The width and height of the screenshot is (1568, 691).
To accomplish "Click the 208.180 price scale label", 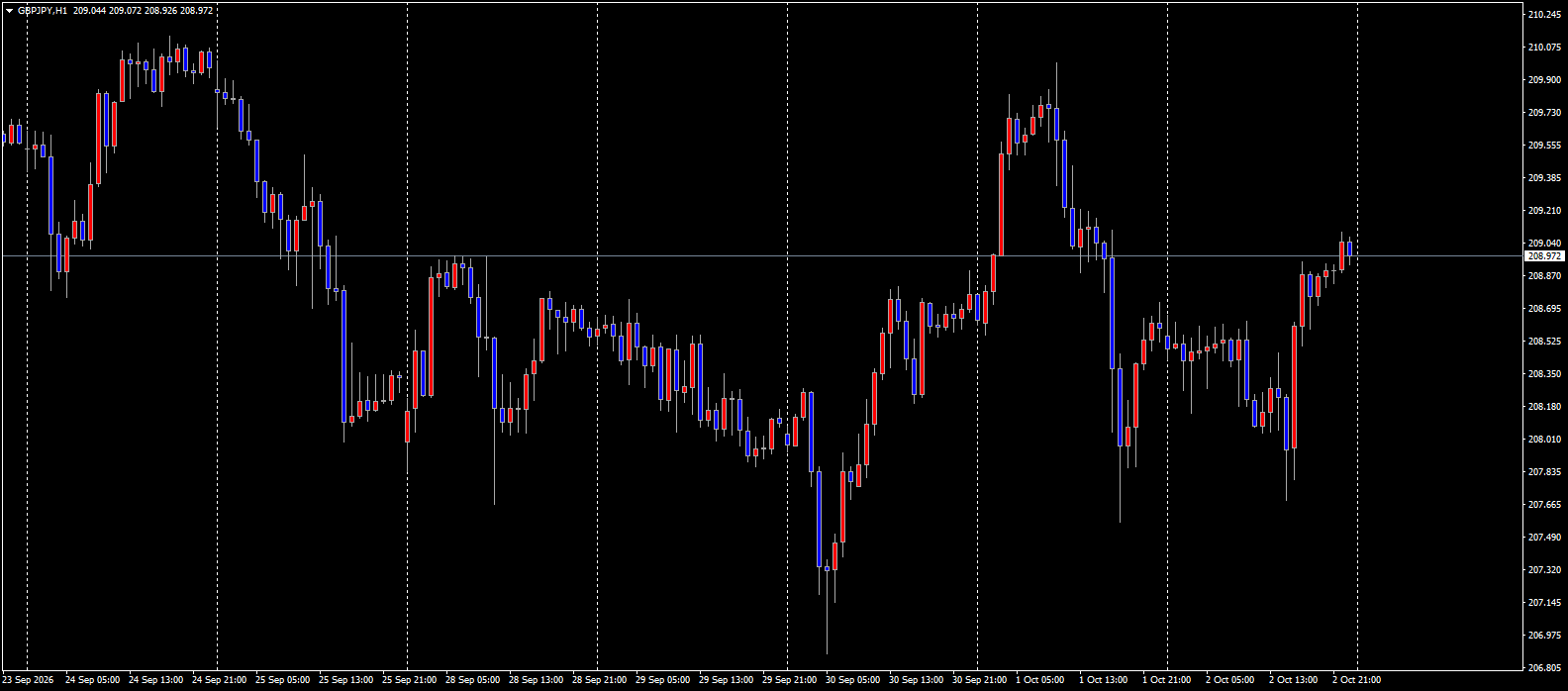I will tap(1544, 407).
